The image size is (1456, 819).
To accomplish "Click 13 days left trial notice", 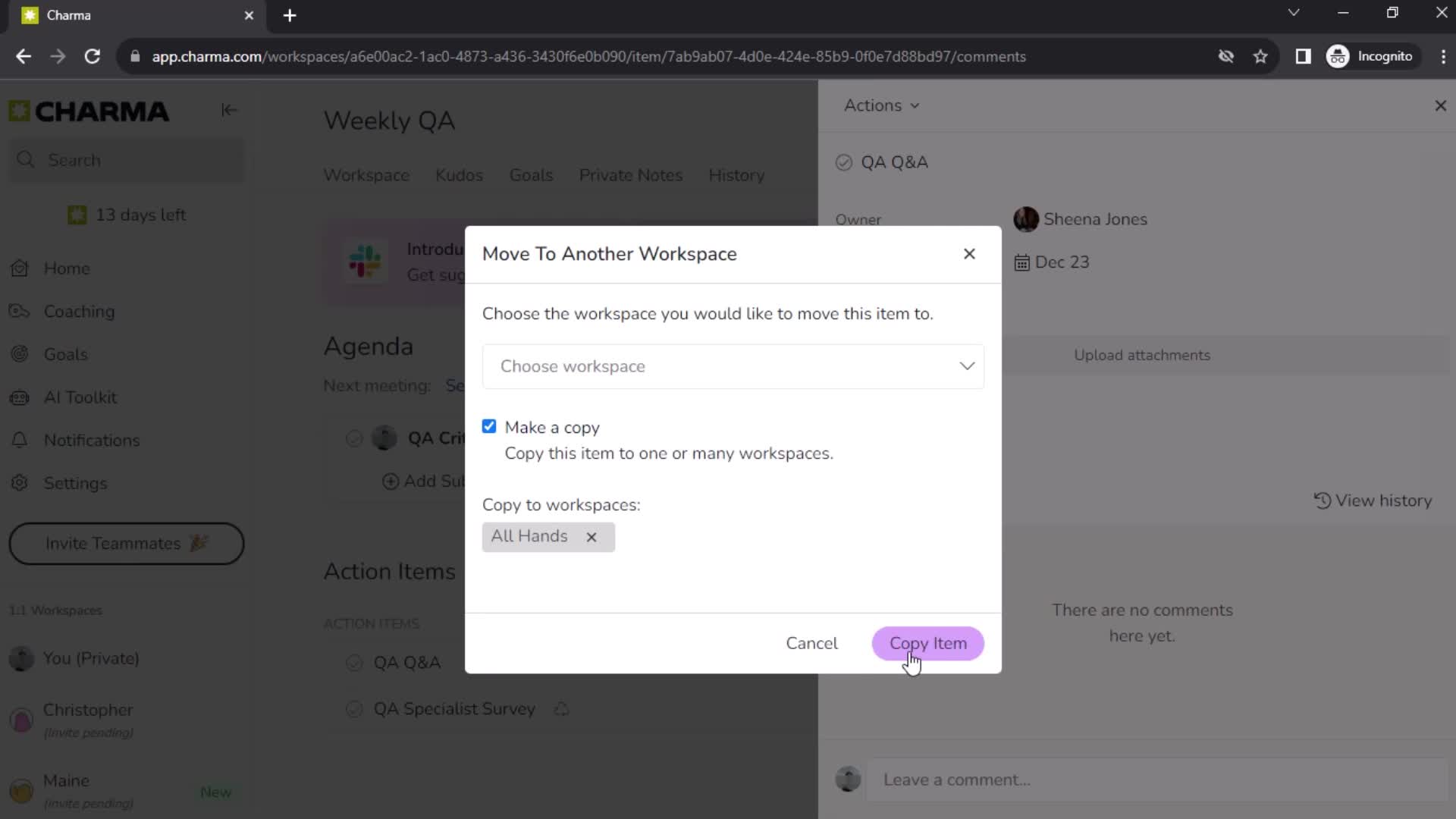I will [x=126, y=215].
